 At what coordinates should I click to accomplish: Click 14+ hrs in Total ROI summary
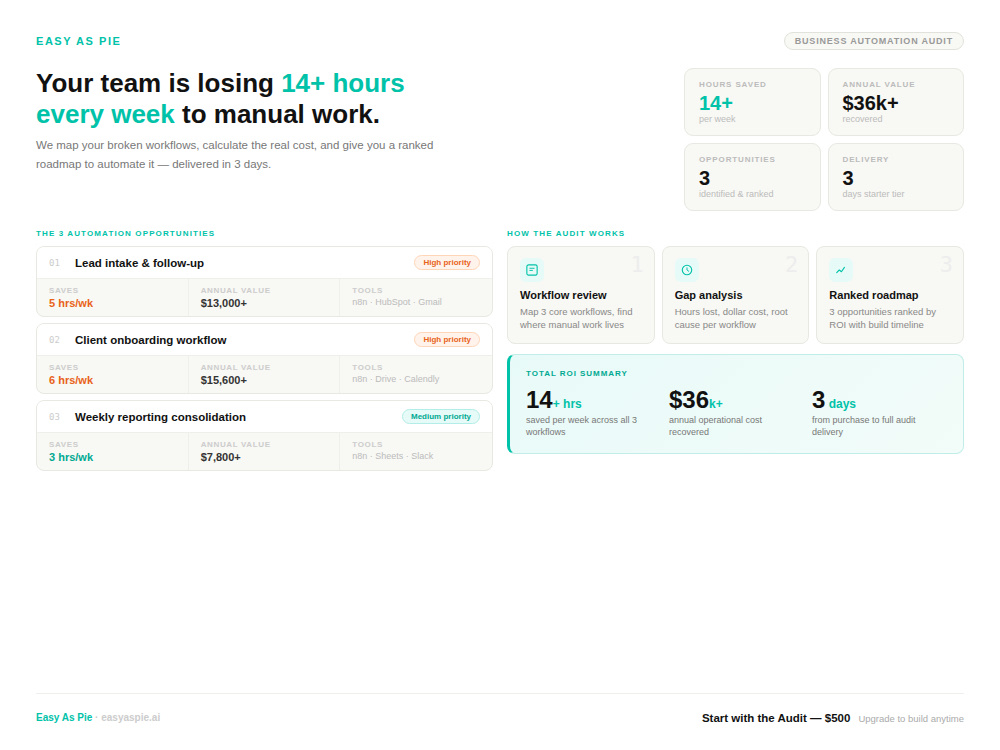(553, 401)
